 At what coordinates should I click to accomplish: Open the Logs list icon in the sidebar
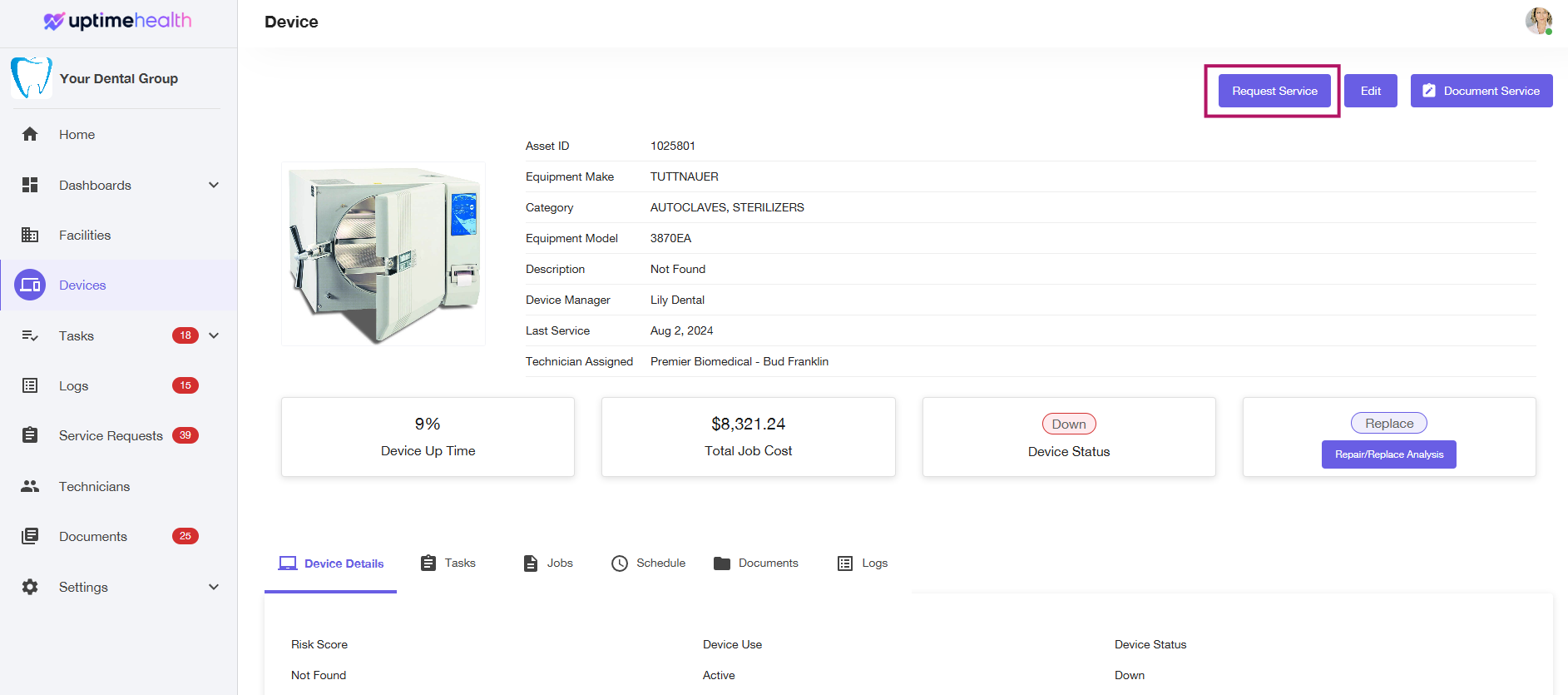[x=30, y=385]
